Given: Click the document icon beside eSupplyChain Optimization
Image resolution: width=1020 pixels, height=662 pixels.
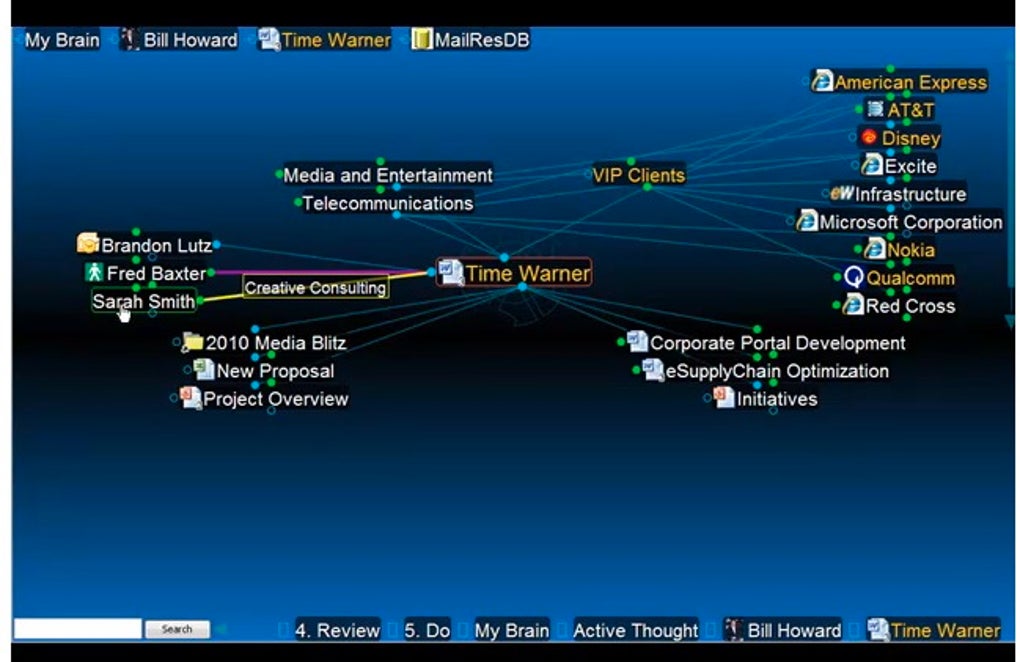Looking at the screenshot, I should point(652,369).
